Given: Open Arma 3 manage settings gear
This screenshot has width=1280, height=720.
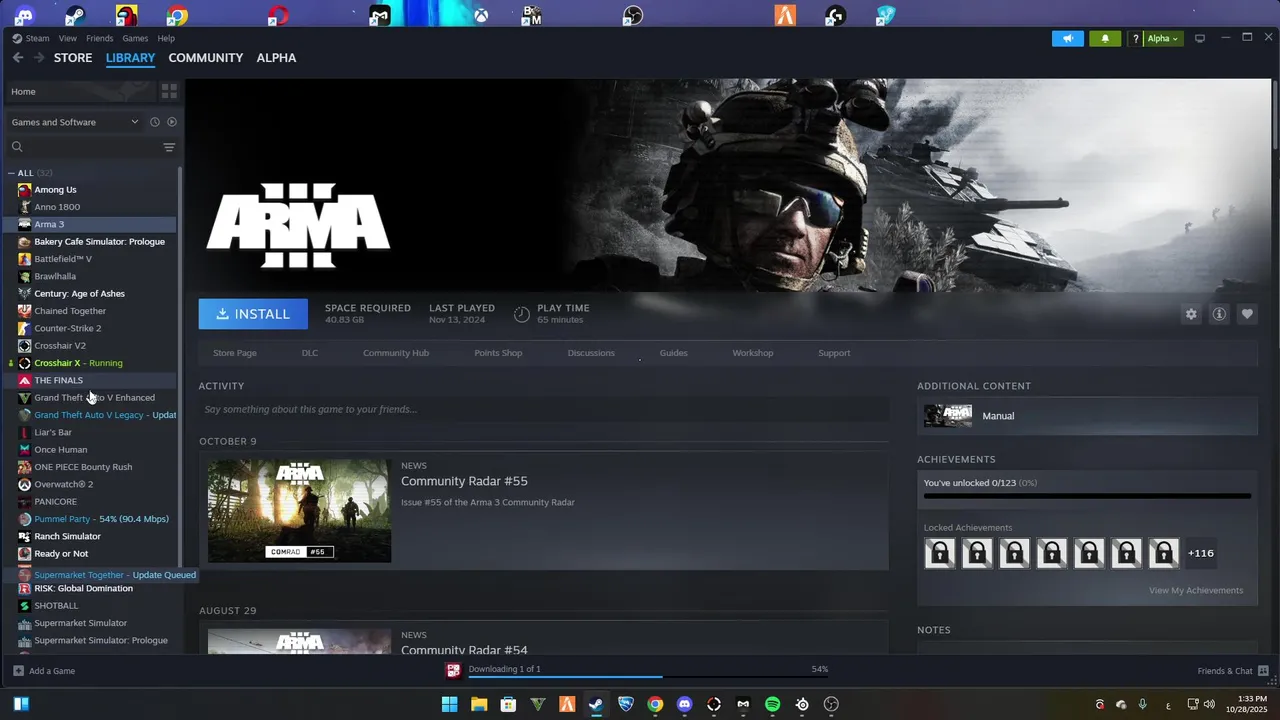Looking at the screenshot, I should [1191, 314].
